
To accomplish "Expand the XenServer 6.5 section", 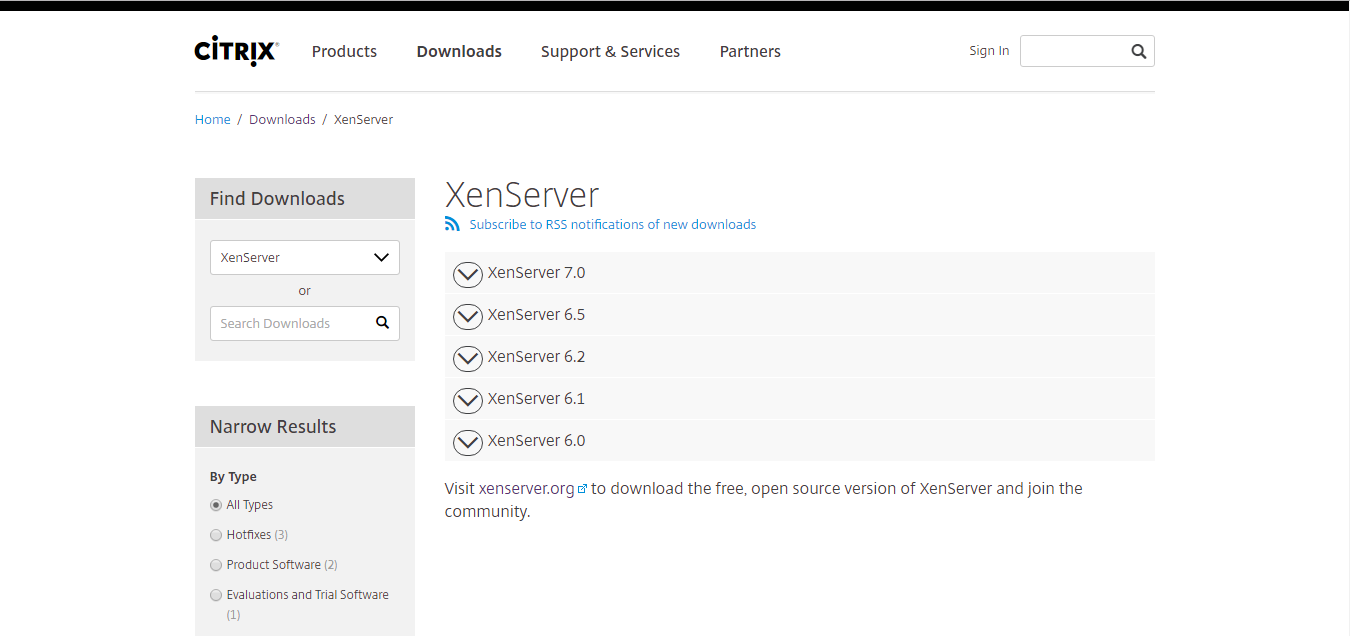I will point(800,315).
